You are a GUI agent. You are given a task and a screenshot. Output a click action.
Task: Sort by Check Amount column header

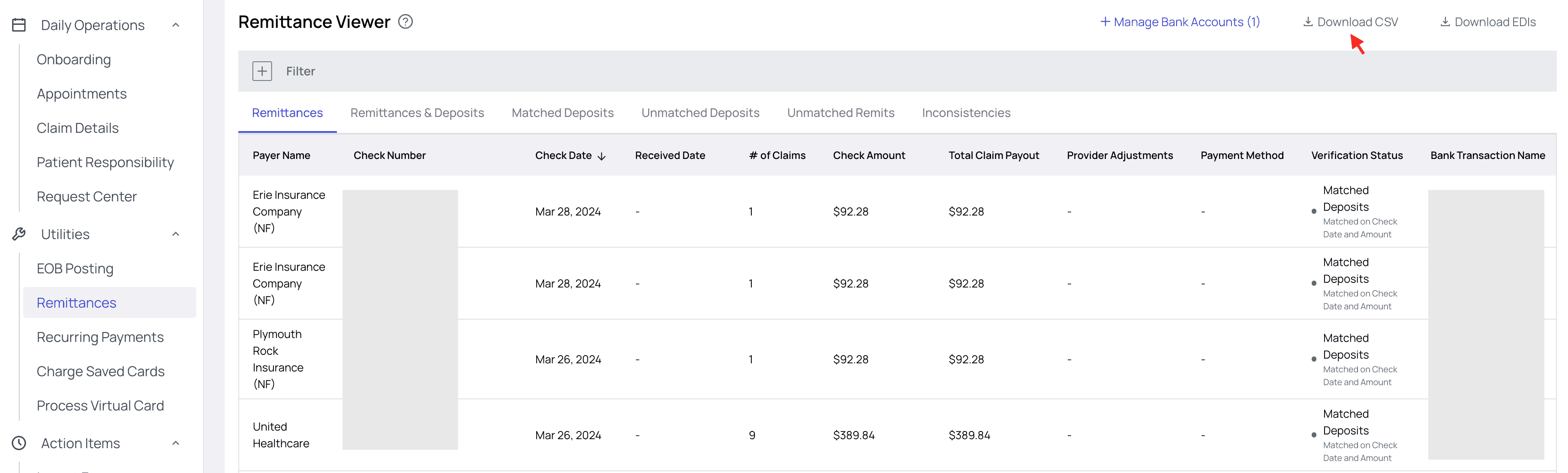(868, 155)
